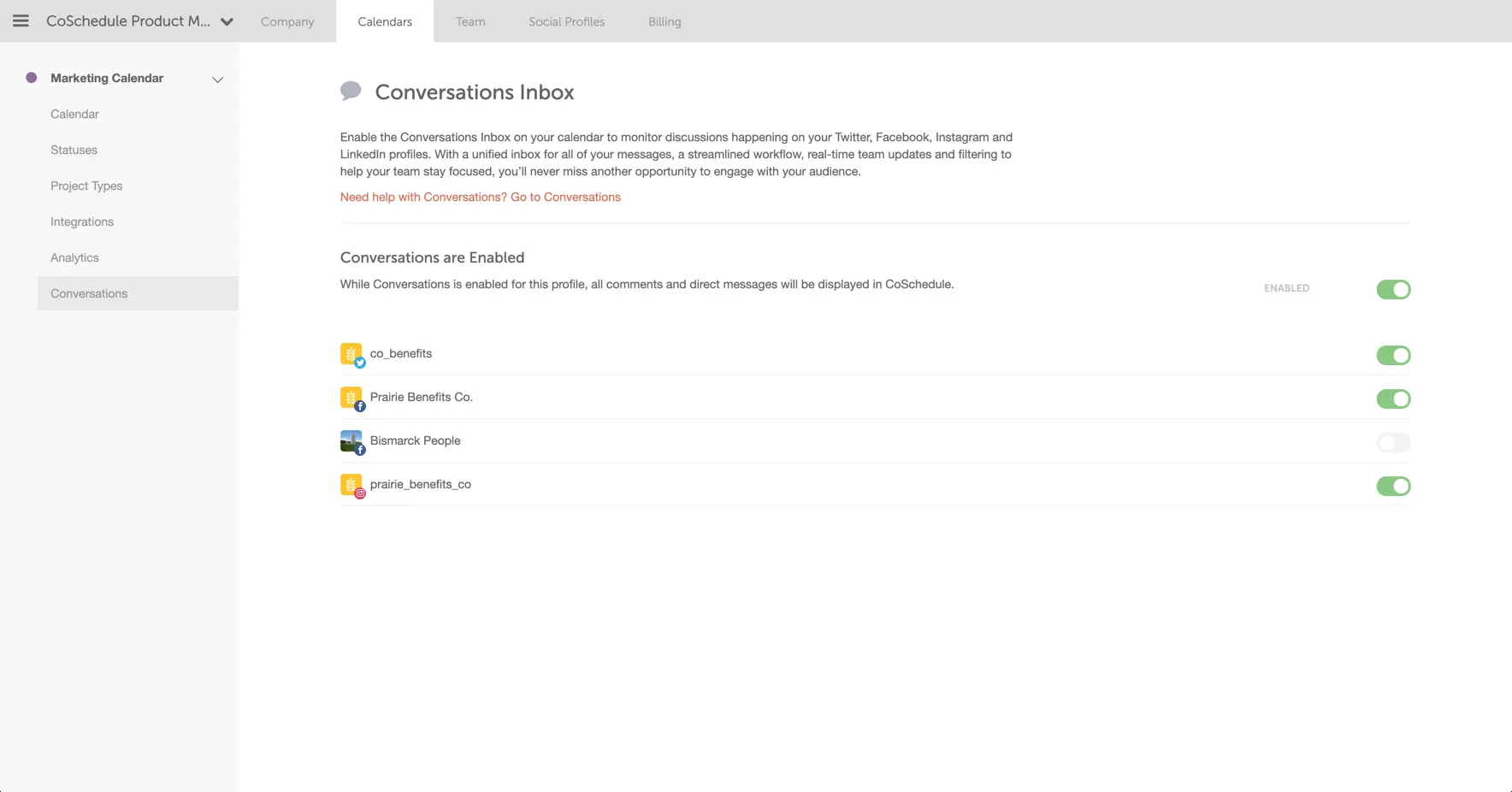Screen dimensions: 1512x792
Task: Open the hamburger menu icon
Action: [x=21, y=21]
